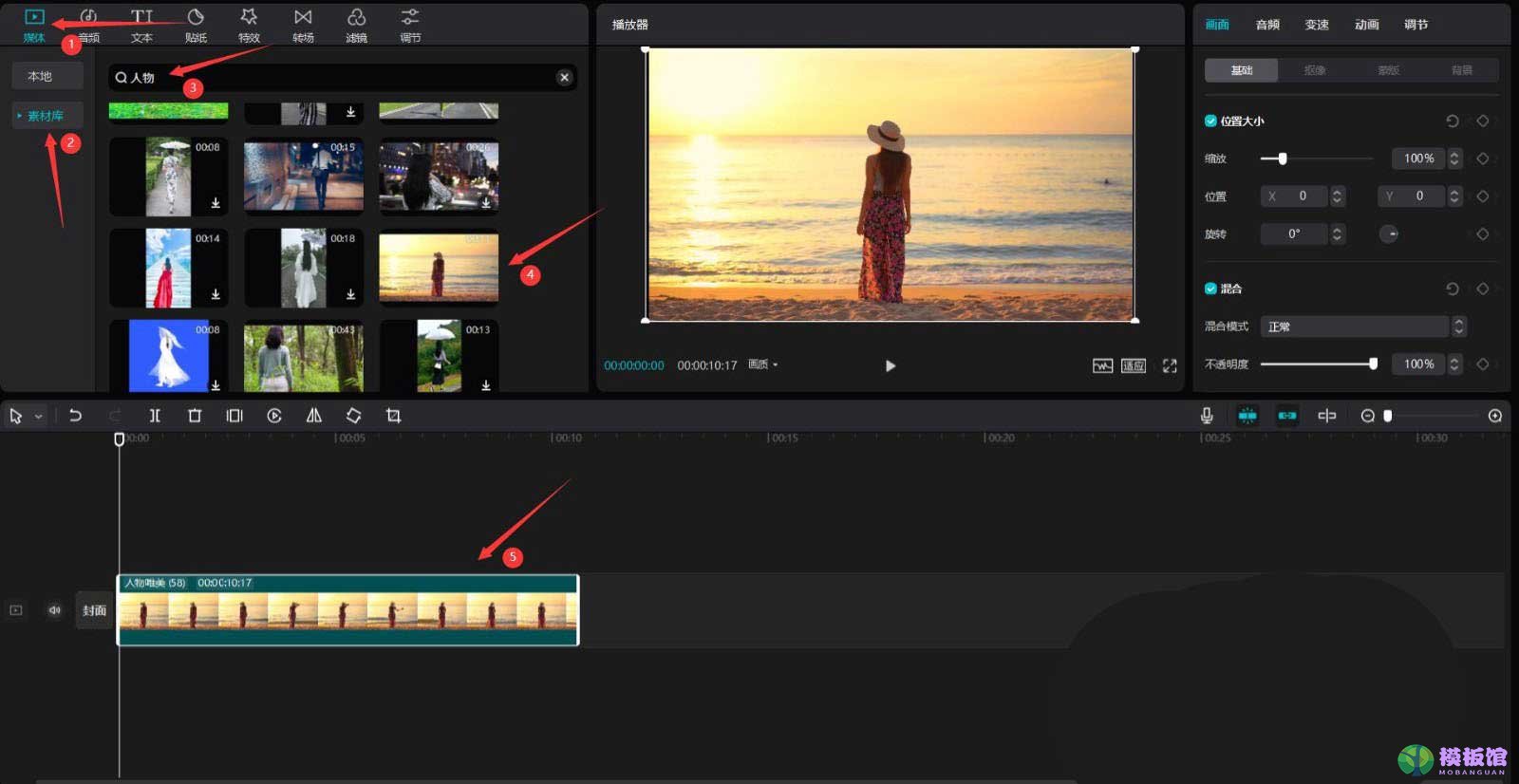Switch to the 动画 animation tab
This screenshot has height=784, width=1519.
(1367, 25)
